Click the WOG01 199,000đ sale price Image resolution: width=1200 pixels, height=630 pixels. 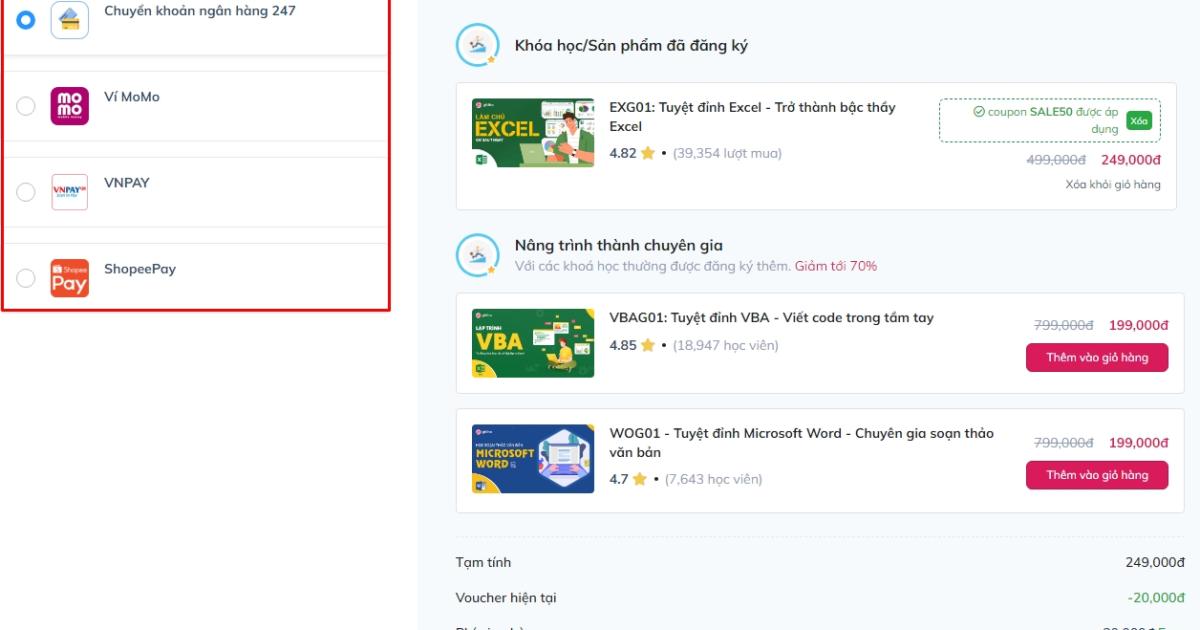tap(1139, 442)
